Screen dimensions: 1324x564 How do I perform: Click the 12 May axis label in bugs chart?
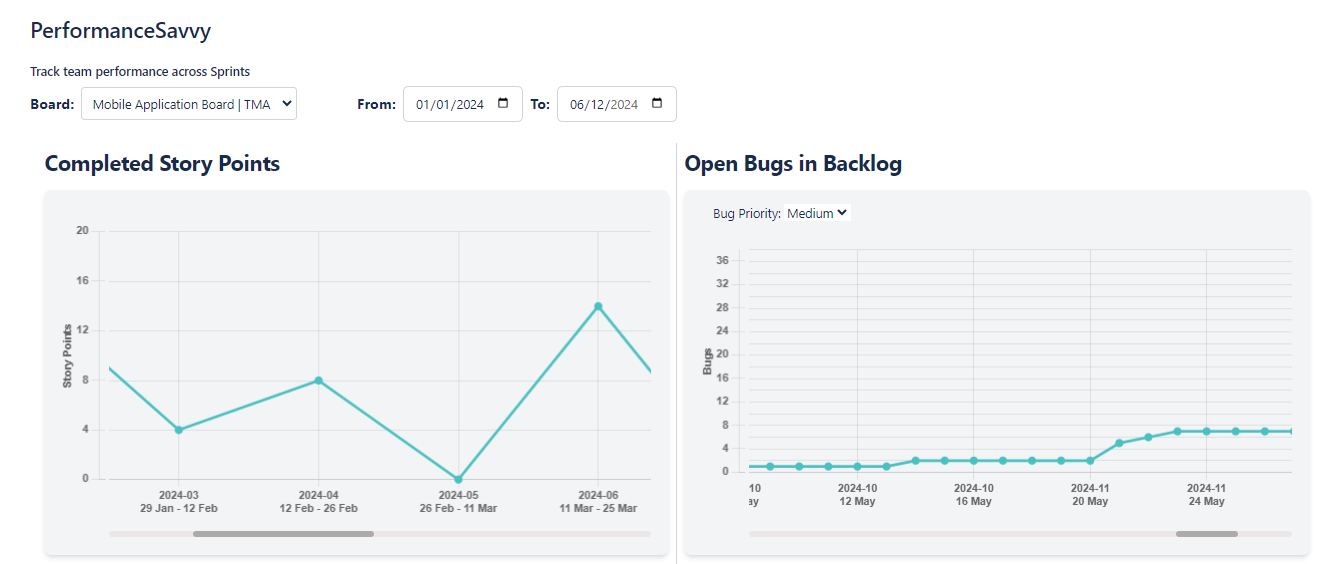tap(857, 501)
